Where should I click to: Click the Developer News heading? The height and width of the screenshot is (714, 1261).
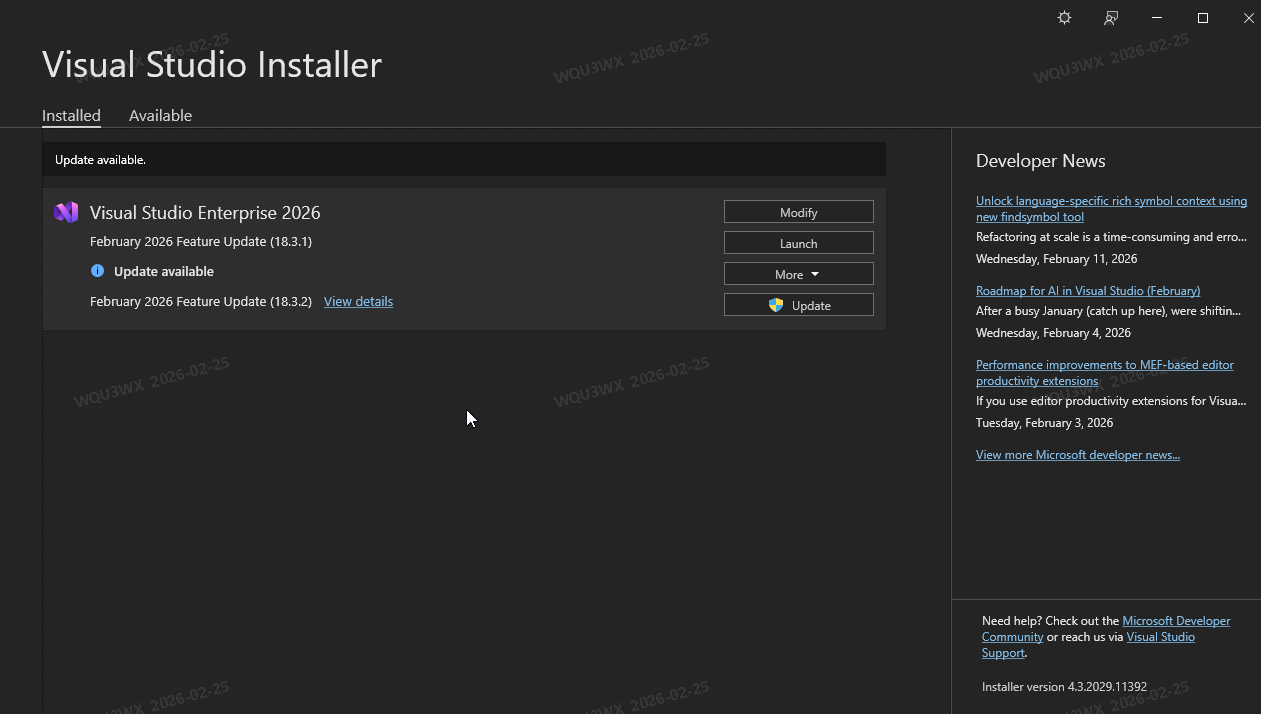pyautogui.click(x=1041, y=161)
